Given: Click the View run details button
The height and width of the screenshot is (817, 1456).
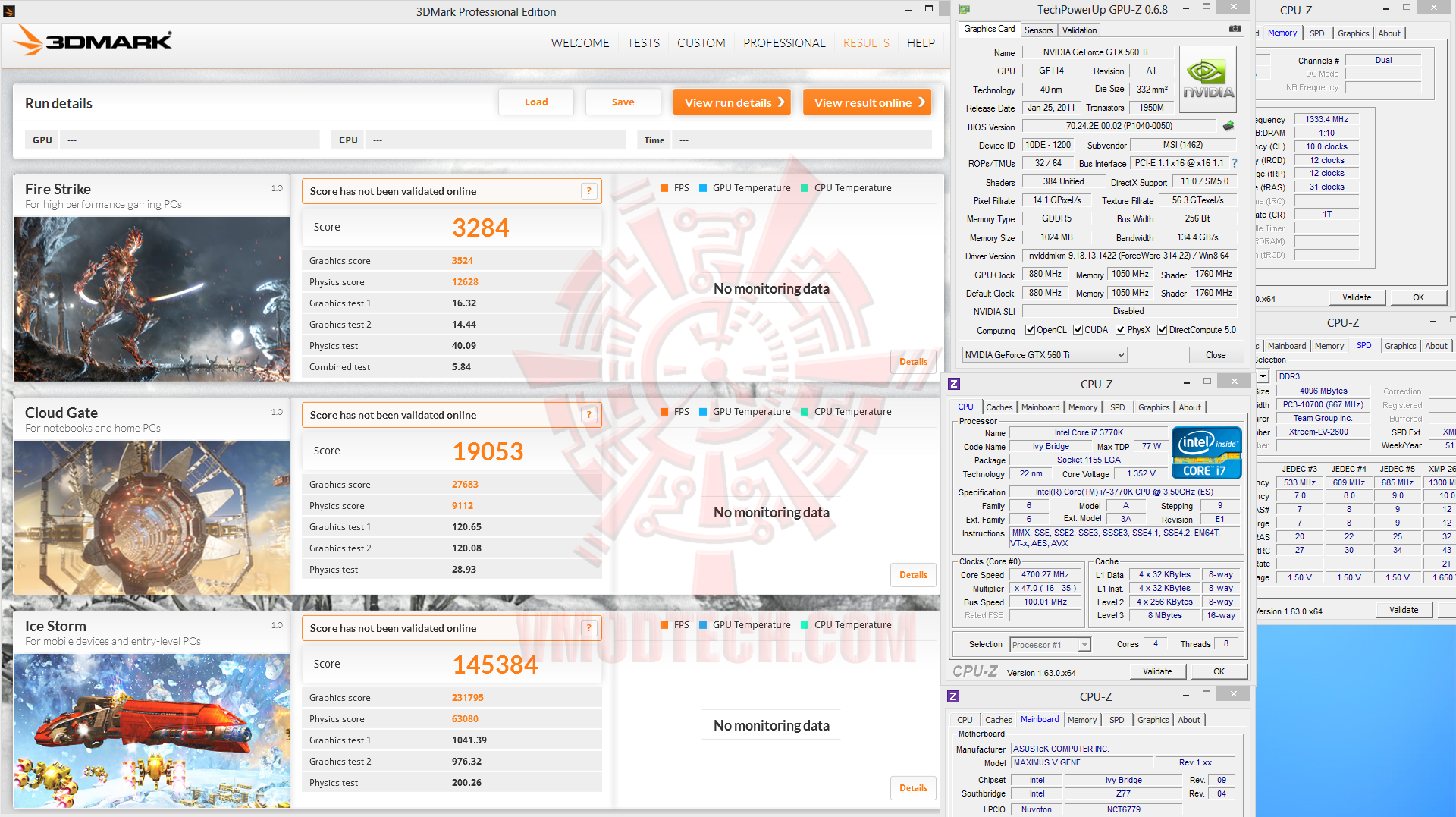Looking at the screenshot, I should [x=733, y=102].
